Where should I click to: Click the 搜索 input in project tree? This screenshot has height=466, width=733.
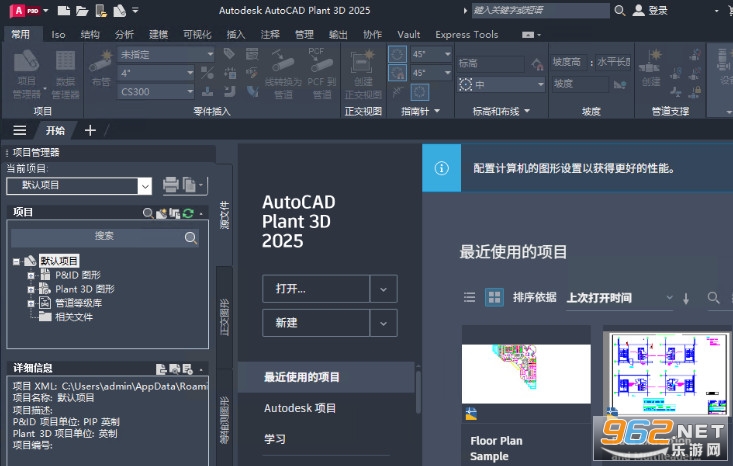click(105, 238)
